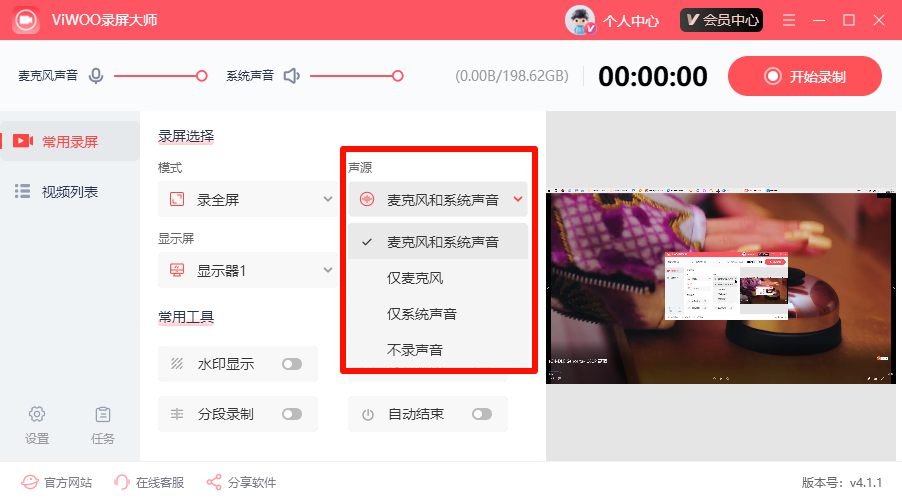The height and width of the screenshot is (502, 902).
Task: Click the screen preview thumbnail
Action: click(721, 286)
